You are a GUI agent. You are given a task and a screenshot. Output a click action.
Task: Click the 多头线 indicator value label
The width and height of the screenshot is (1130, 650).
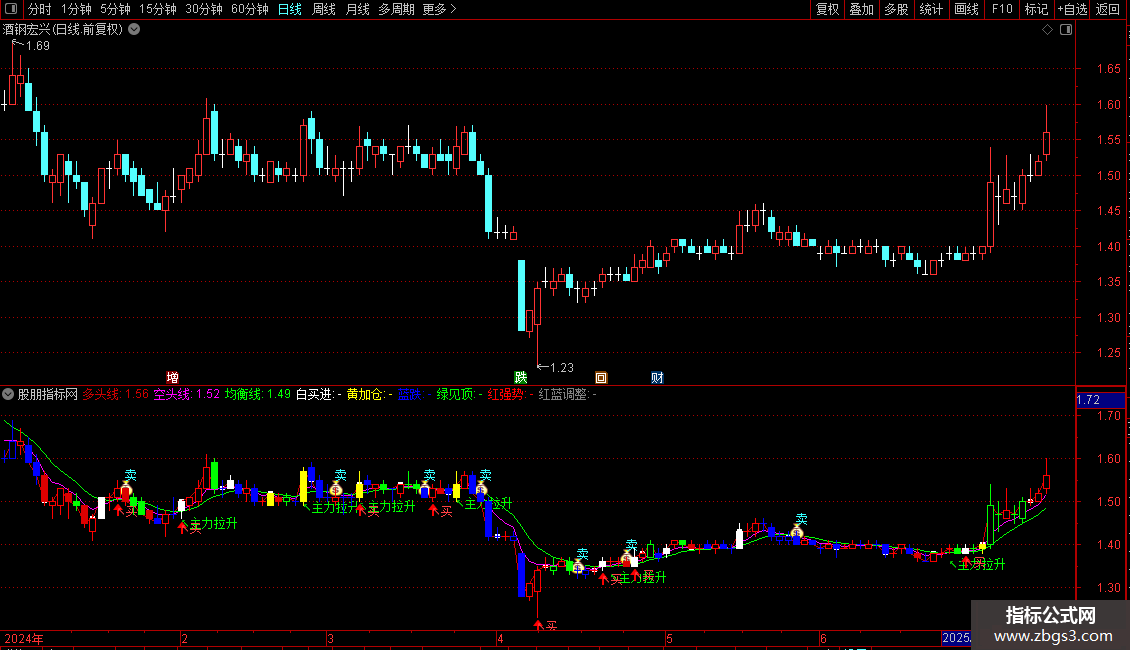[x=115, y=394]
